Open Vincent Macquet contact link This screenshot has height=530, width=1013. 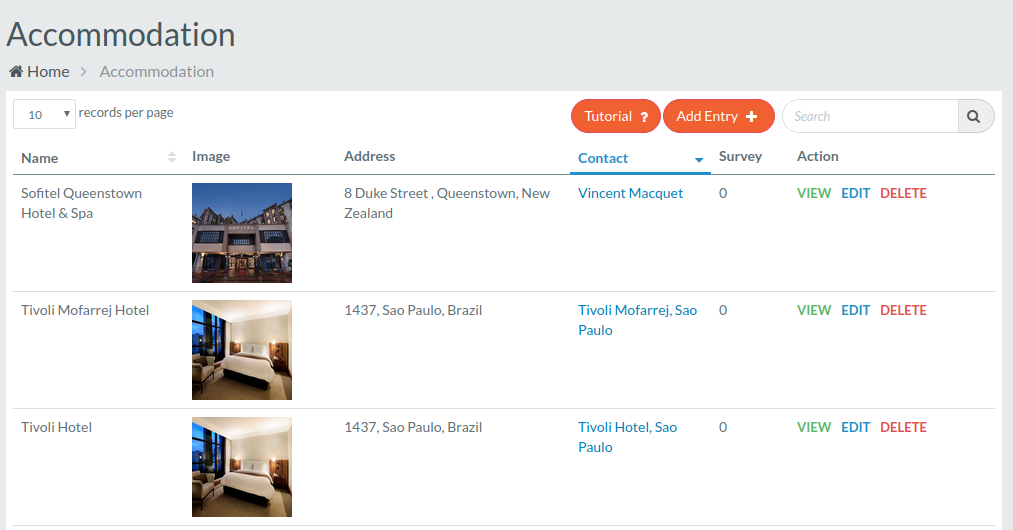click(x=630, y=193)
